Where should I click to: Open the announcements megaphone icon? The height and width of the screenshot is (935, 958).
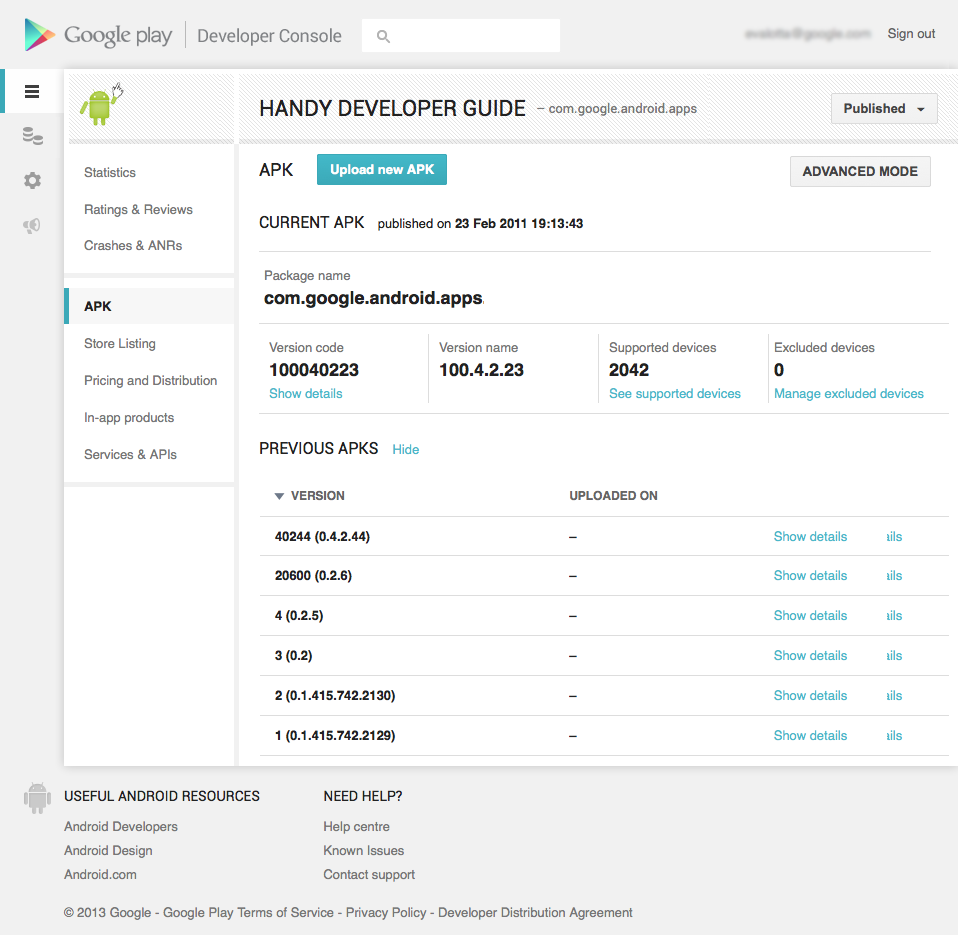coord(32,226)
